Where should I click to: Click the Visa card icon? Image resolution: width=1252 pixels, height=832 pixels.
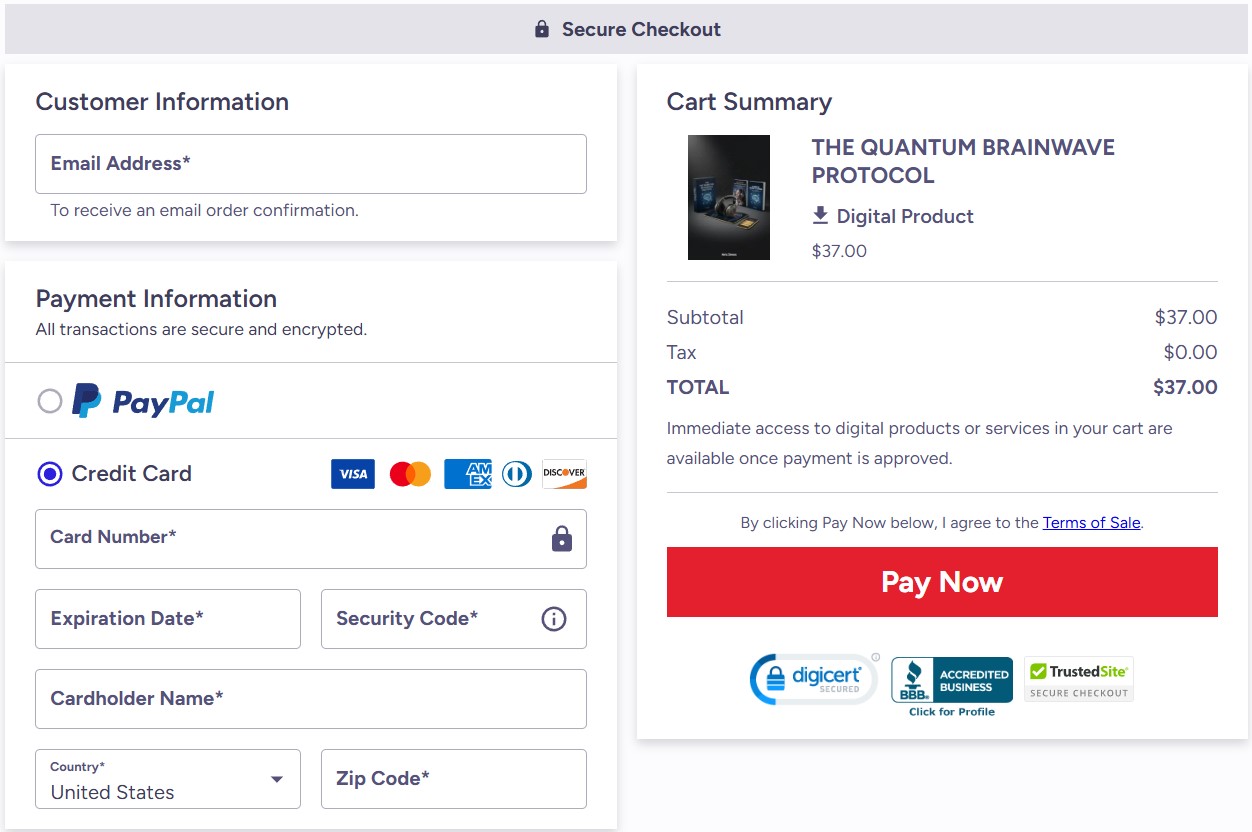352,473
